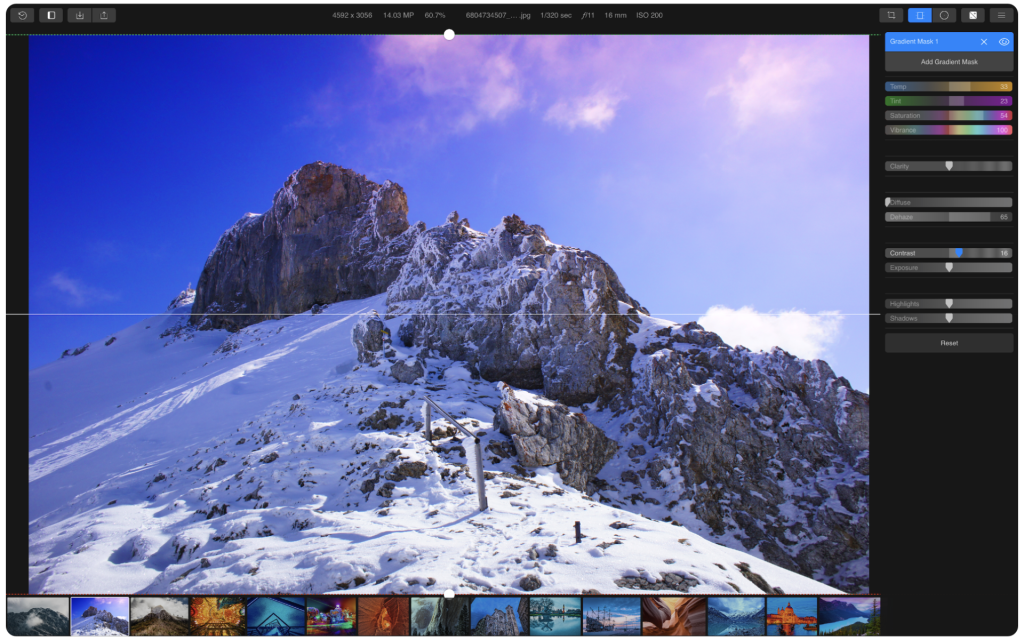Open the swirling sandstone canyon thumbnail
The width and height of the screenshot is (1024, 640).
(x=674, y=616)
